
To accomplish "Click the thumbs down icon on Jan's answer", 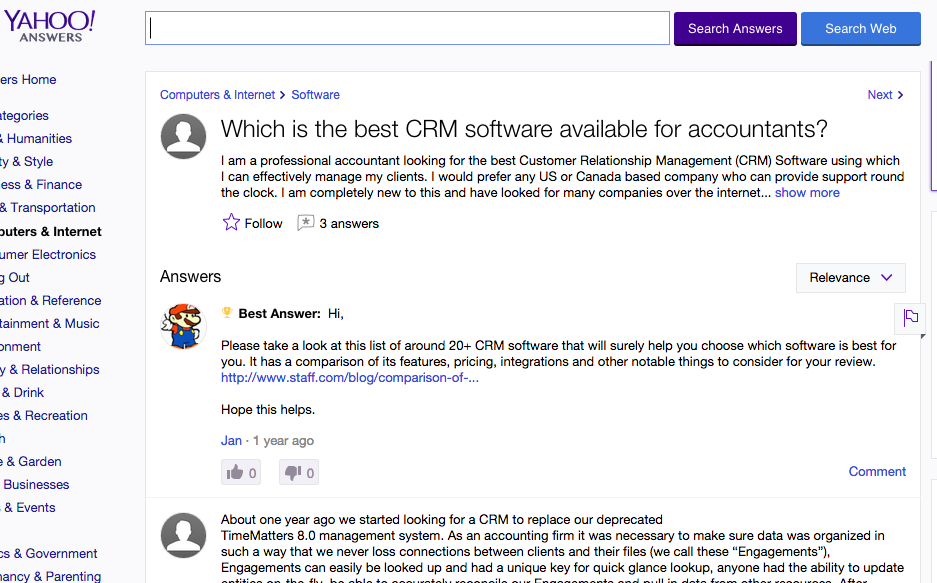I will (x=293, y=473).
